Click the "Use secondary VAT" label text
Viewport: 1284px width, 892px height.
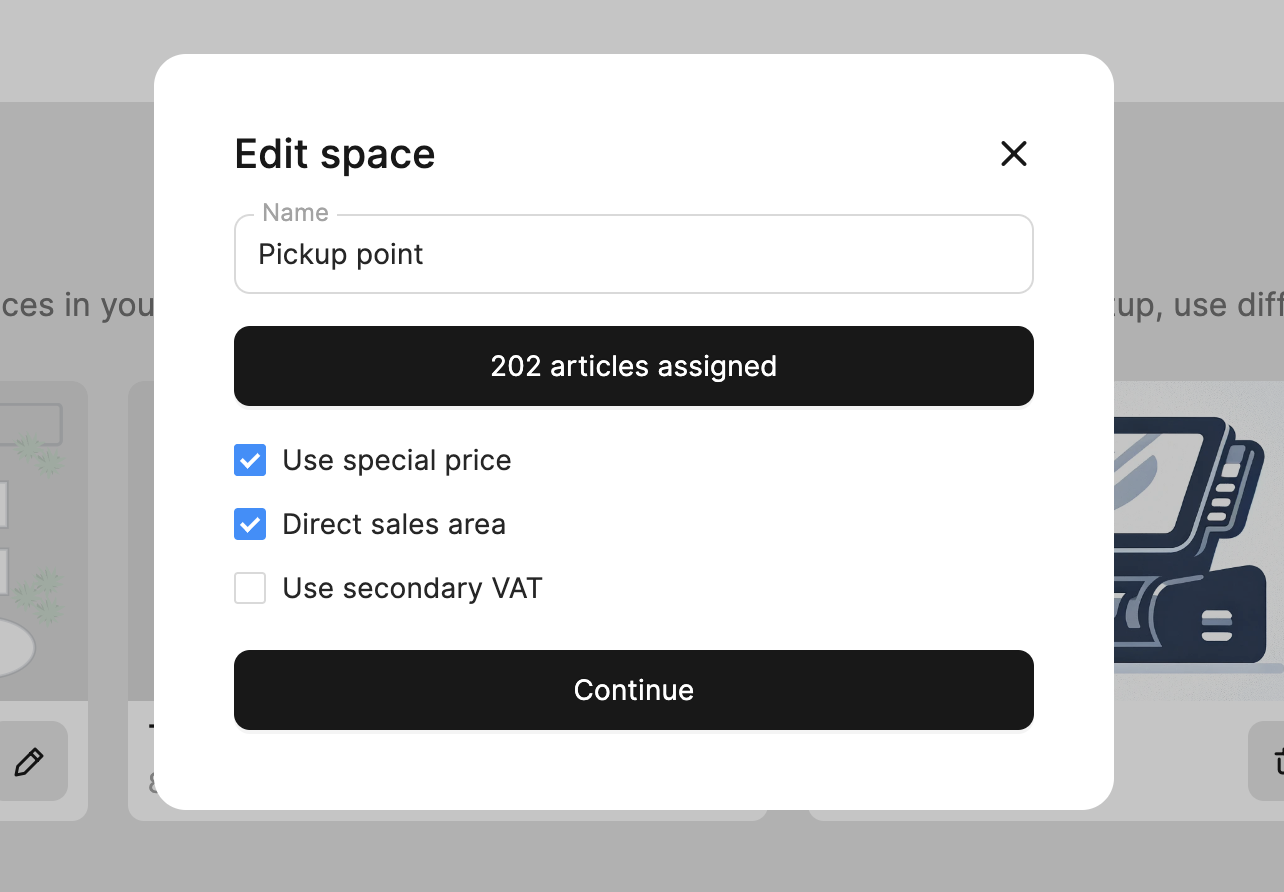(412, 588)
